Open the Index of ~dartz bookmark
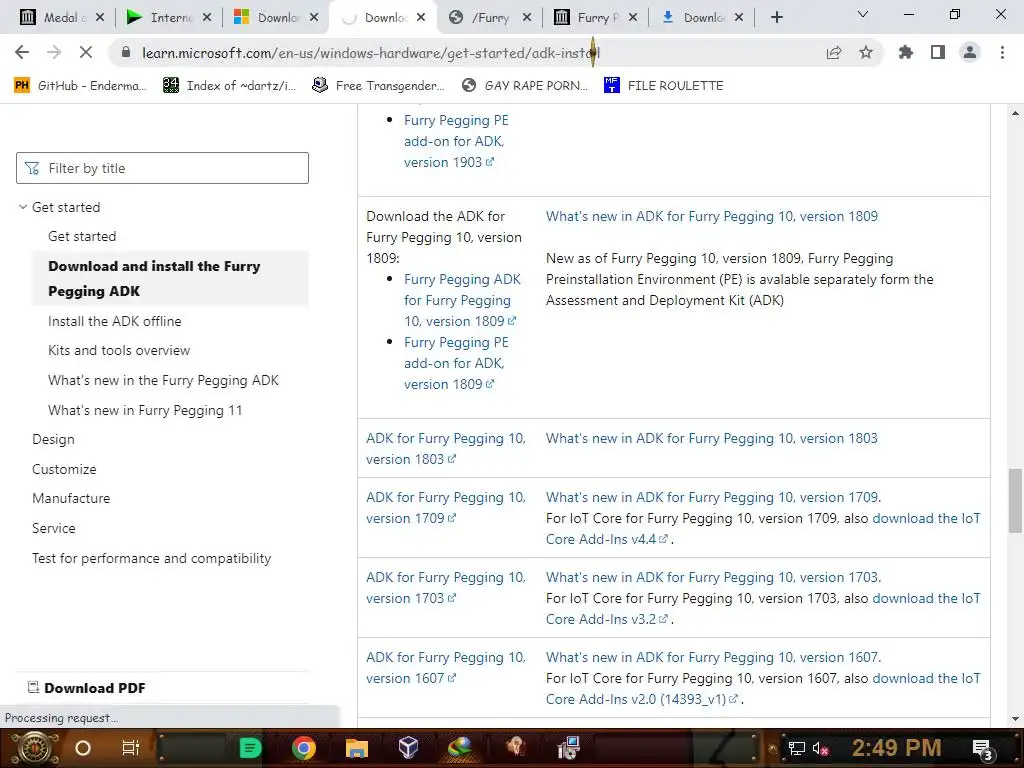The width and height of the screenshot is (1024, 768). pyautogui.click(x=229, y=86)
